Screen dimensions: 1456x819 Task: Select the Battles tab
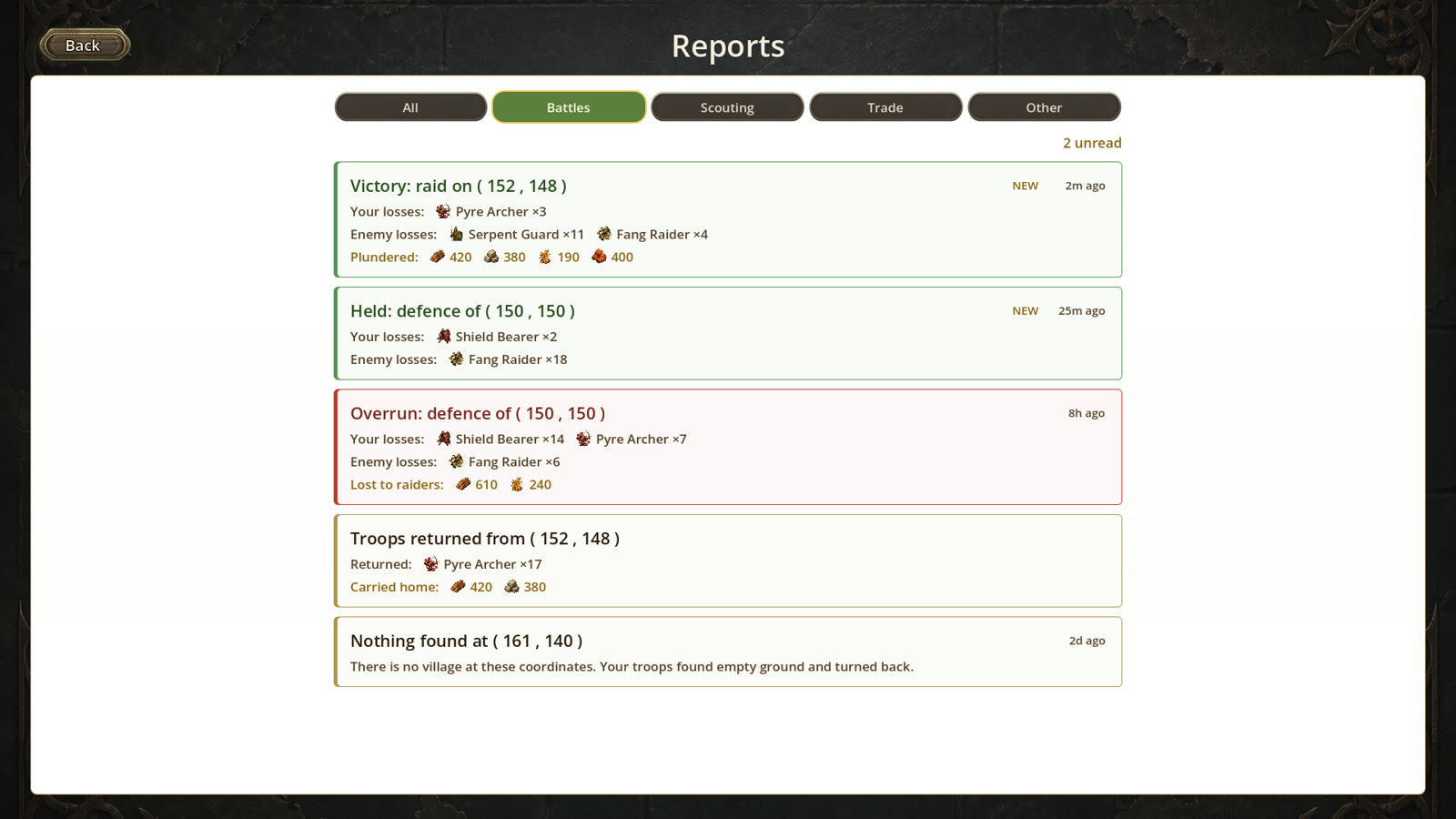point(569,107)
